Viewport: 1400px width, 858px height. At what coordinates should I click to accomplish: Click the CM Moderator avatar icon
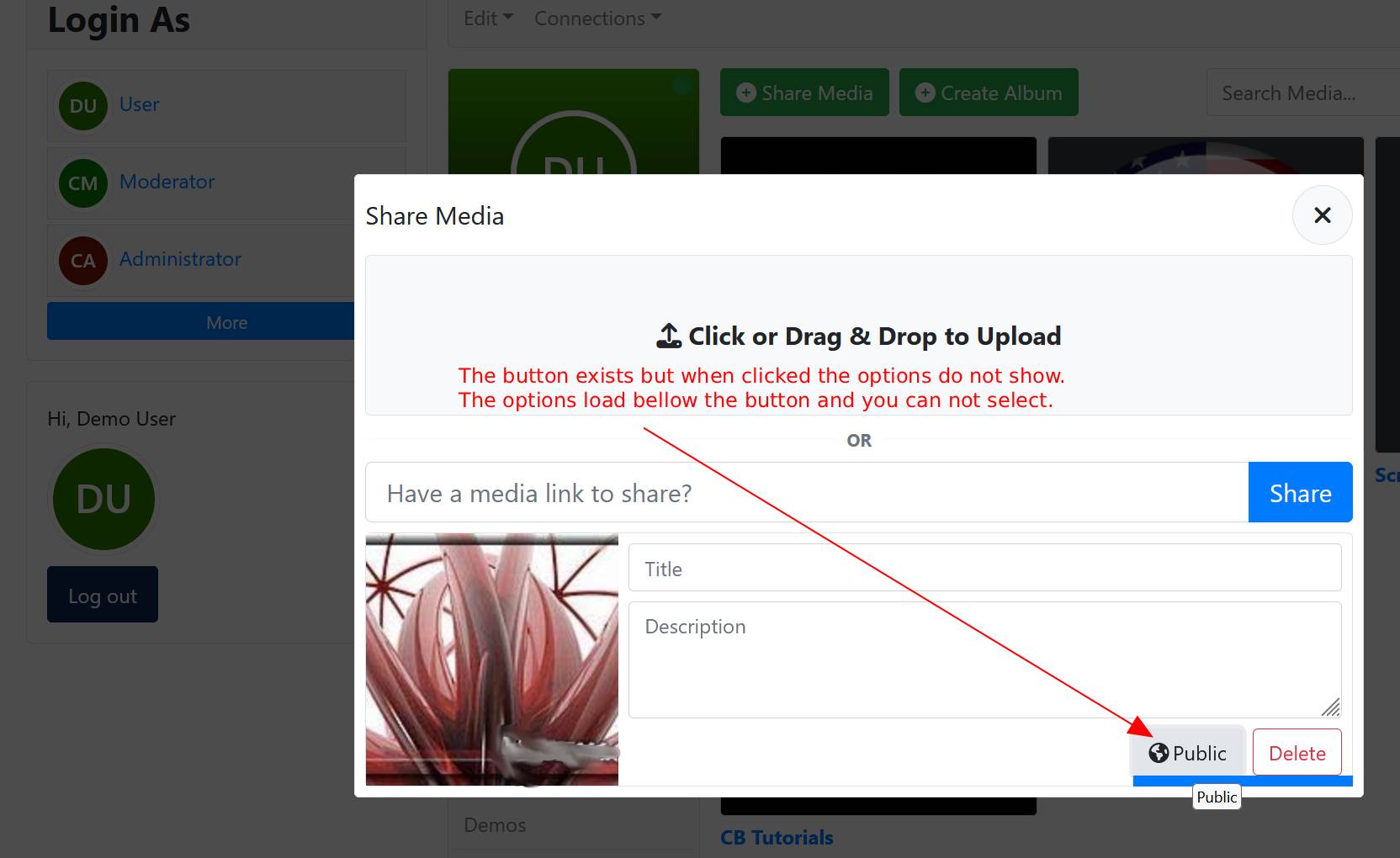(82, 183)
